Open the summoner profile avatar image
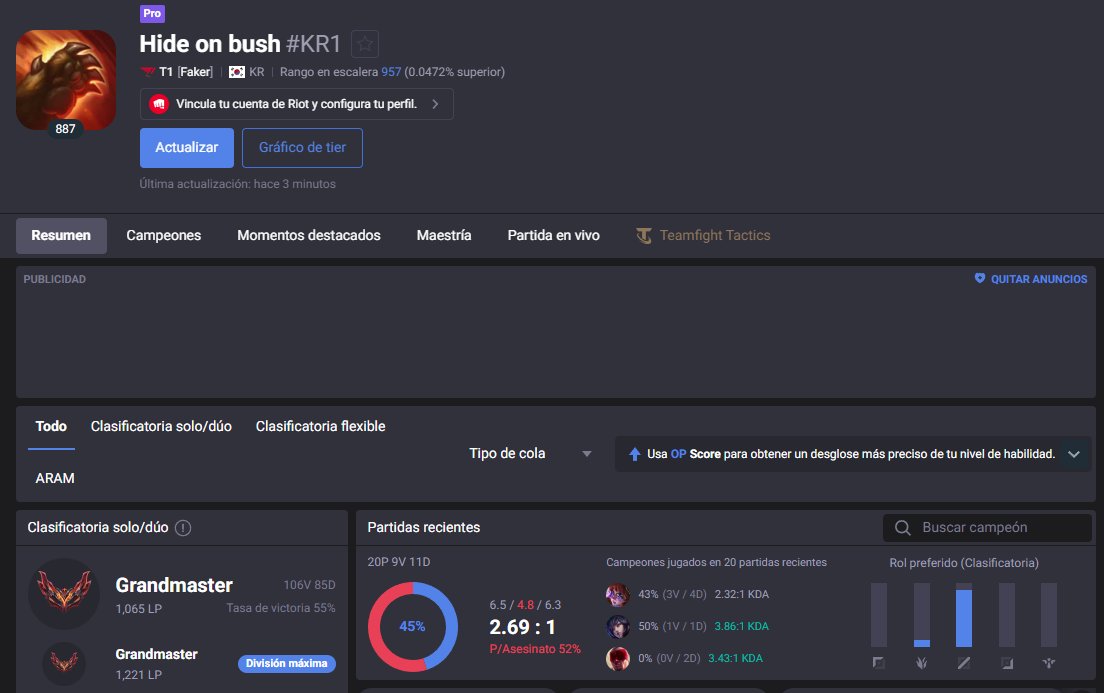This screenshot has height=693, width=1104. pyautogui.click(x=65, y=80)
